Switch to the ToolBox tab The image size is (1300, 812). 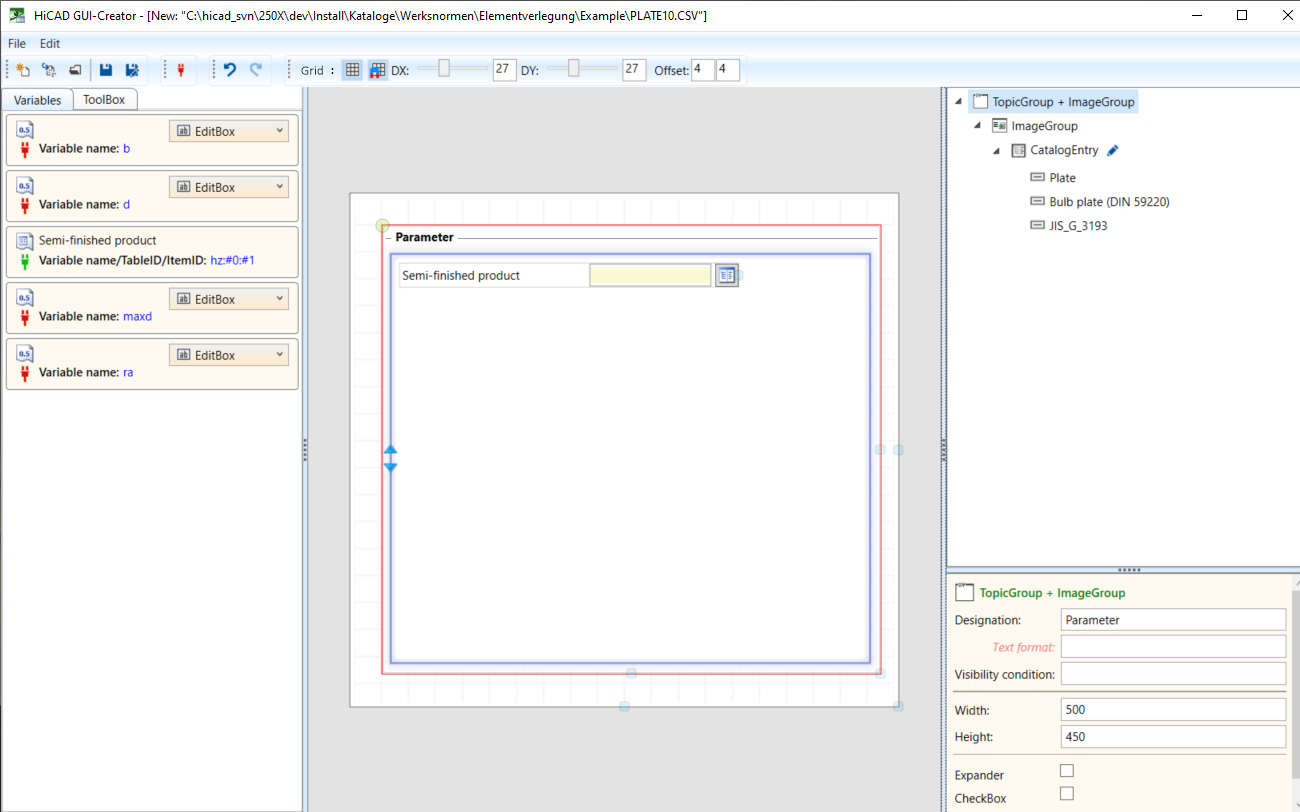point(104,100)
